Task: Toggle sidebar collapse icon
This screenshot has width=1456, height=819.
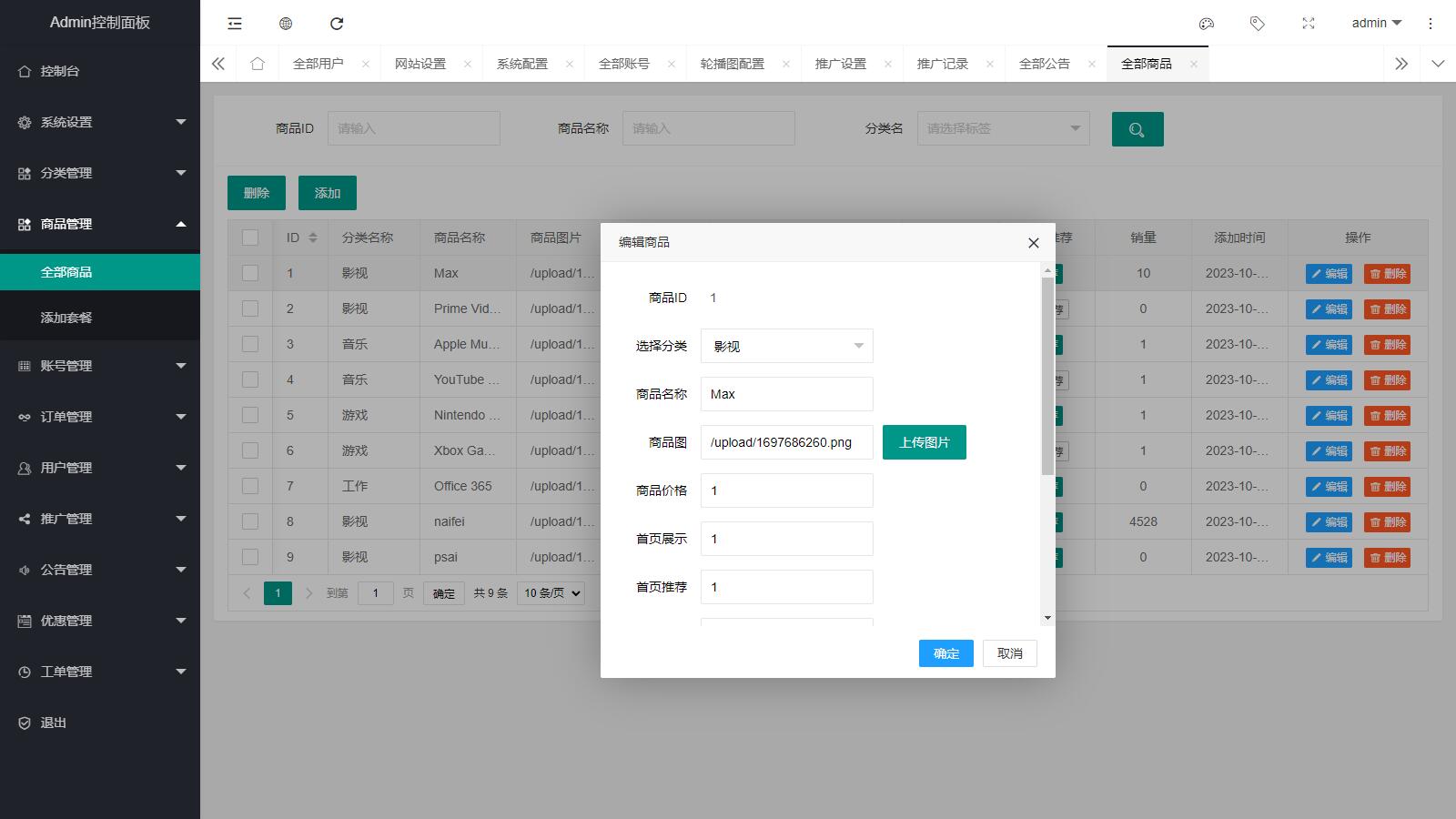Action: 235,24
